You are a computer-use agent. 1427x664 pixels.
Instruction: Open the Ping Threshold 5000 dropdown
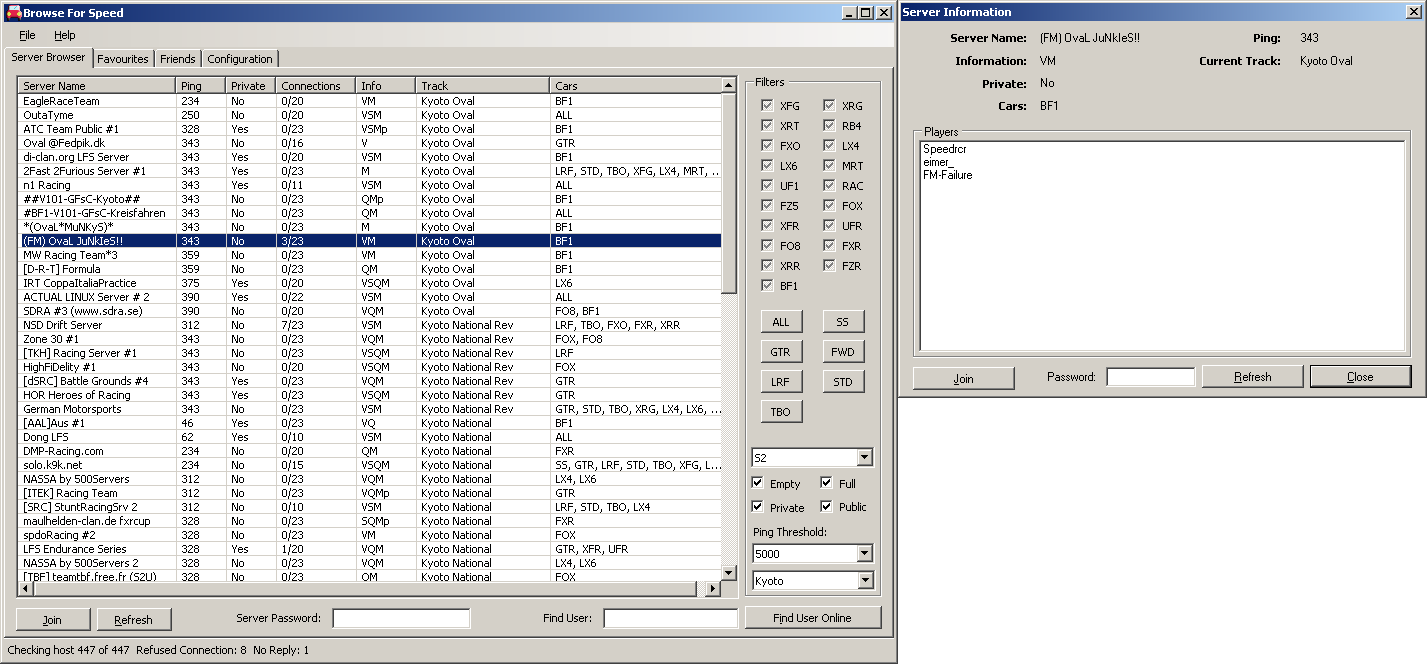[x=864, y=553]
